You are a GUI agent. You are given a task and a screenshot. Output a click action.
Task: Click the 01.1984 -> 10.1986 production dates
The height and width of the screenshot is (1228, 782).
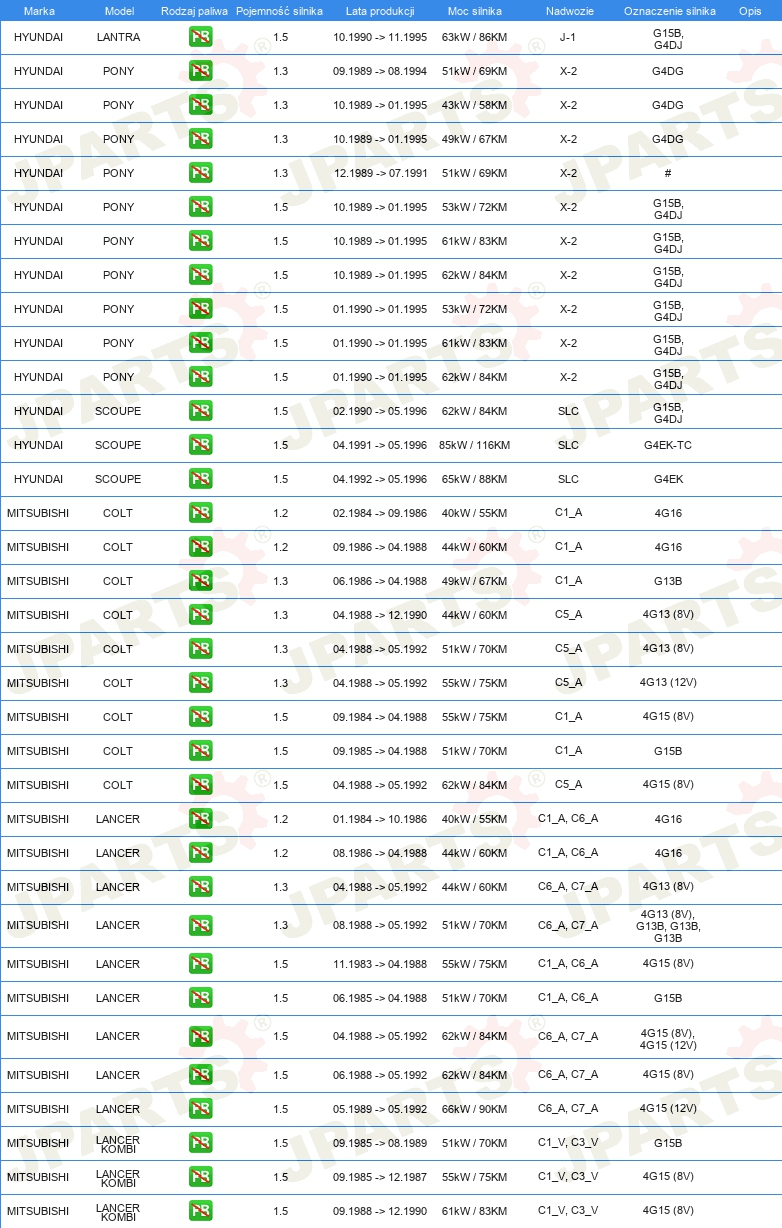click(380, 820)
